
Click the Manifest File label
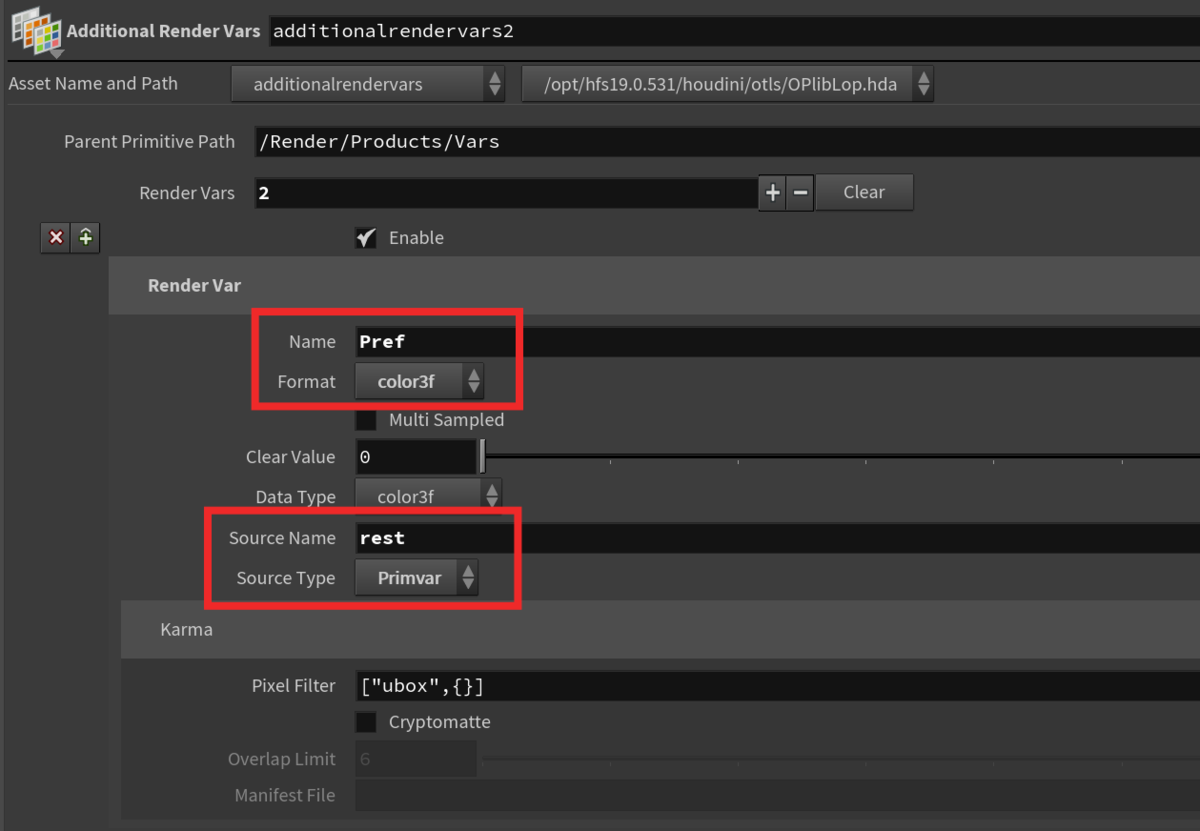tap(285, 796)
